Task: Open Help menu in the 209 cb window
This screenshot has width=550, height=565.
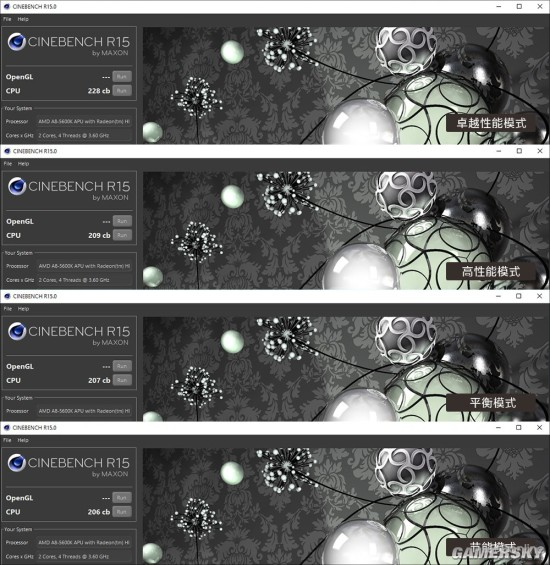Action: 23,164
